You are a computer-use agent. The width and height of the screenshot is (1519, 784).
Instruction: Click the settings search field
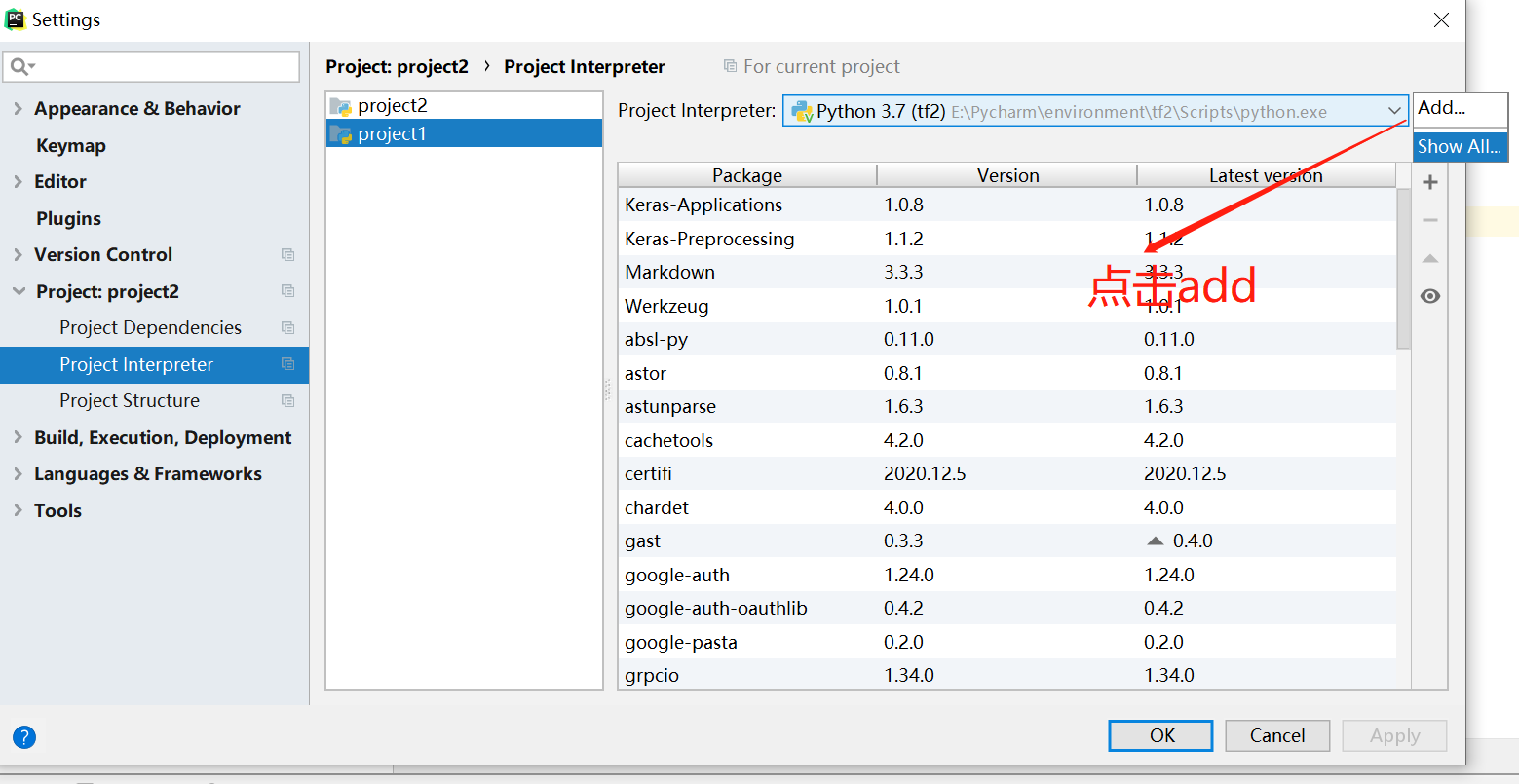pyautogui.click(x=151, y=66)
